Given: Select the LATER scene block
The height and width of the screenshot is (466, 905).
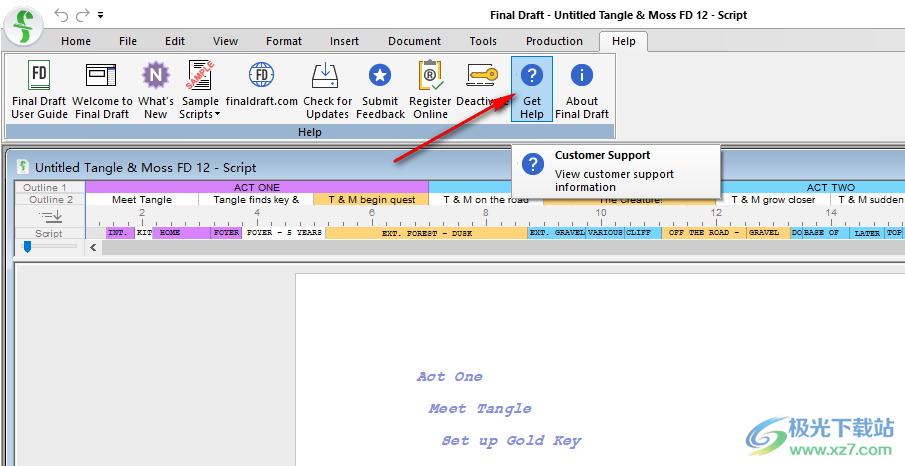Looking at the screenshot, I should pyautogui.click(x=867, y=233).
